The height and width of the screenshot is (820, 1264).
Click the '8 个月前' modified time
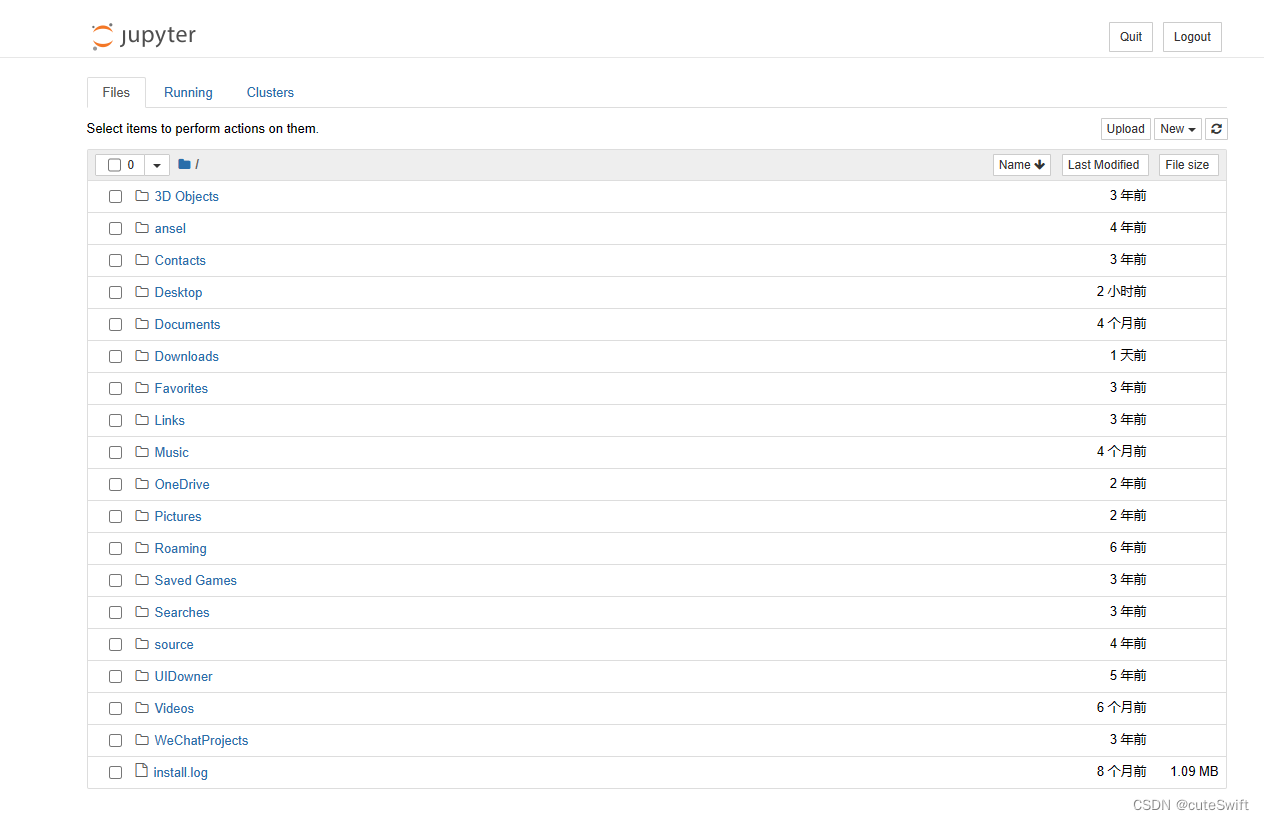1122,772
